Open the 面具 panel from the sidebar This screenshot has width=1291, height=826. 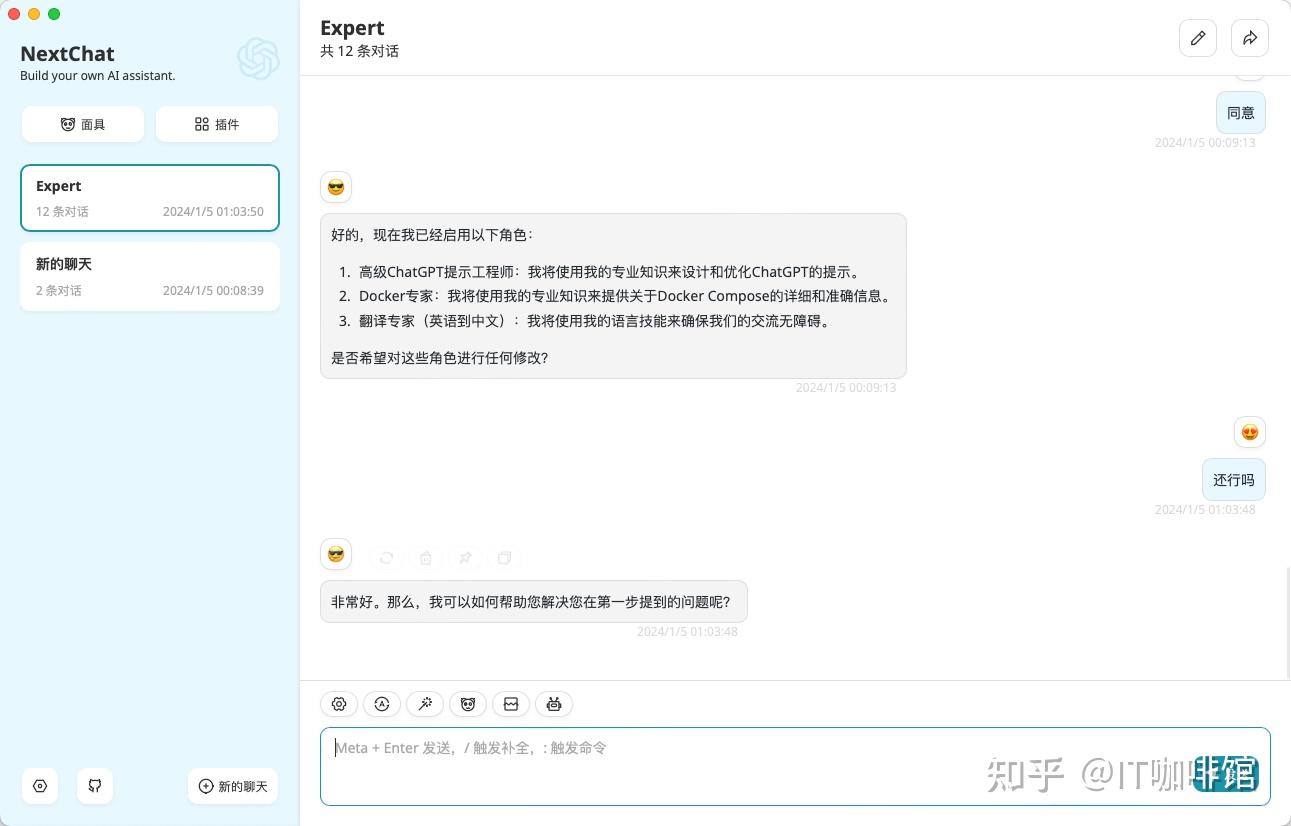click(83, 124)
